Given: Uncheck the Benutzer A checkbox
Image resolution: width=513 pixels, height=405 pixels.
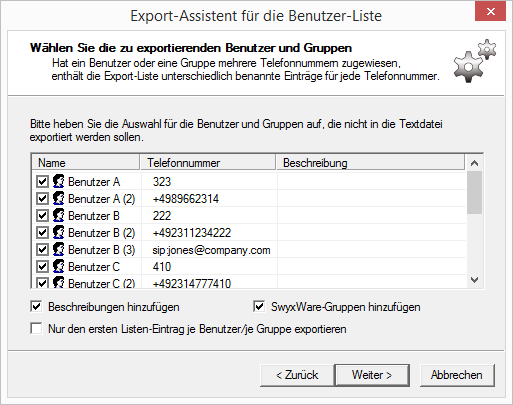Looking at the screenshot, I should (42, 182).
